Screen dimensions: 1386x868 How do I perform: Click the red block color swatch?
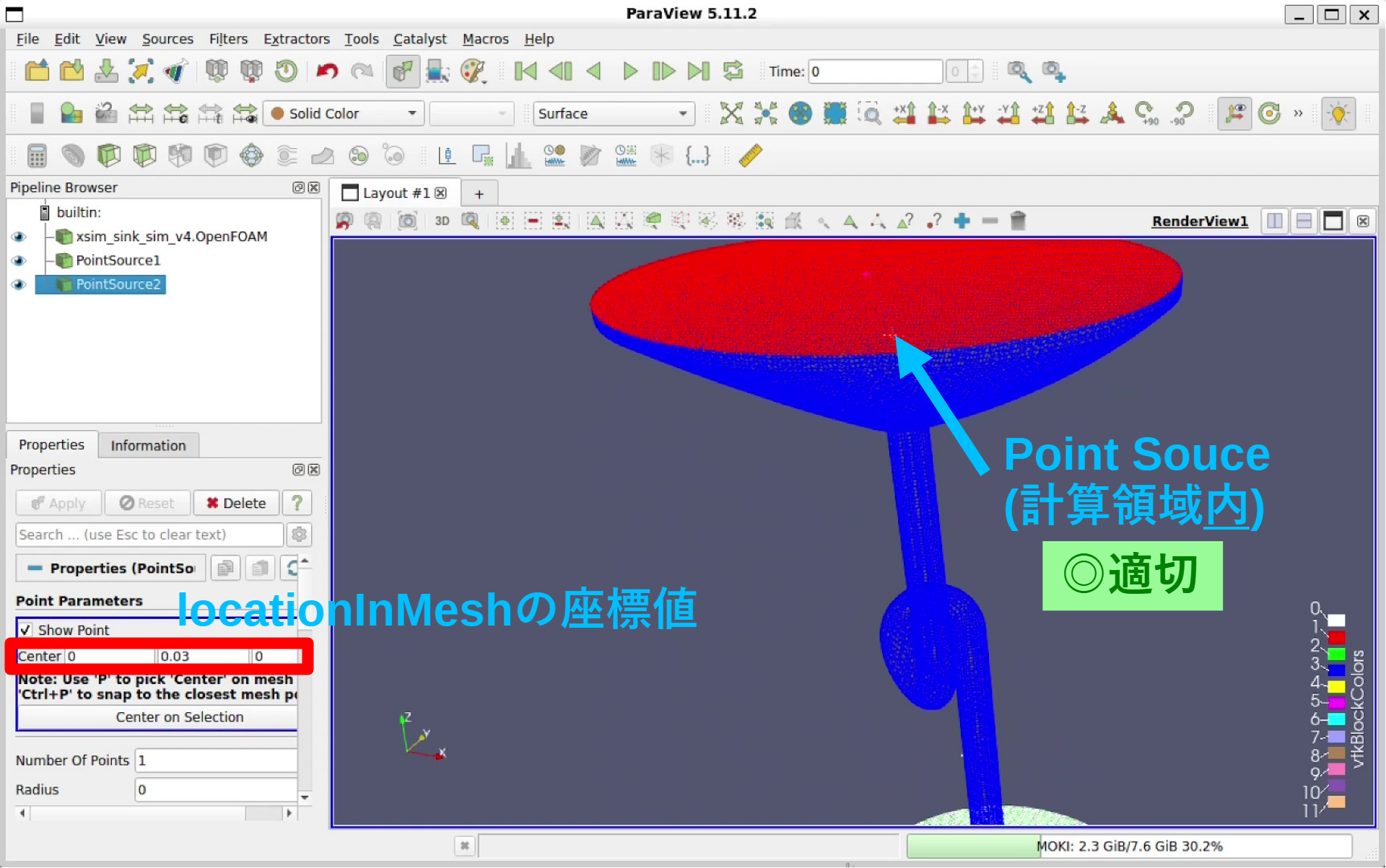click(x=1336, y=637)
